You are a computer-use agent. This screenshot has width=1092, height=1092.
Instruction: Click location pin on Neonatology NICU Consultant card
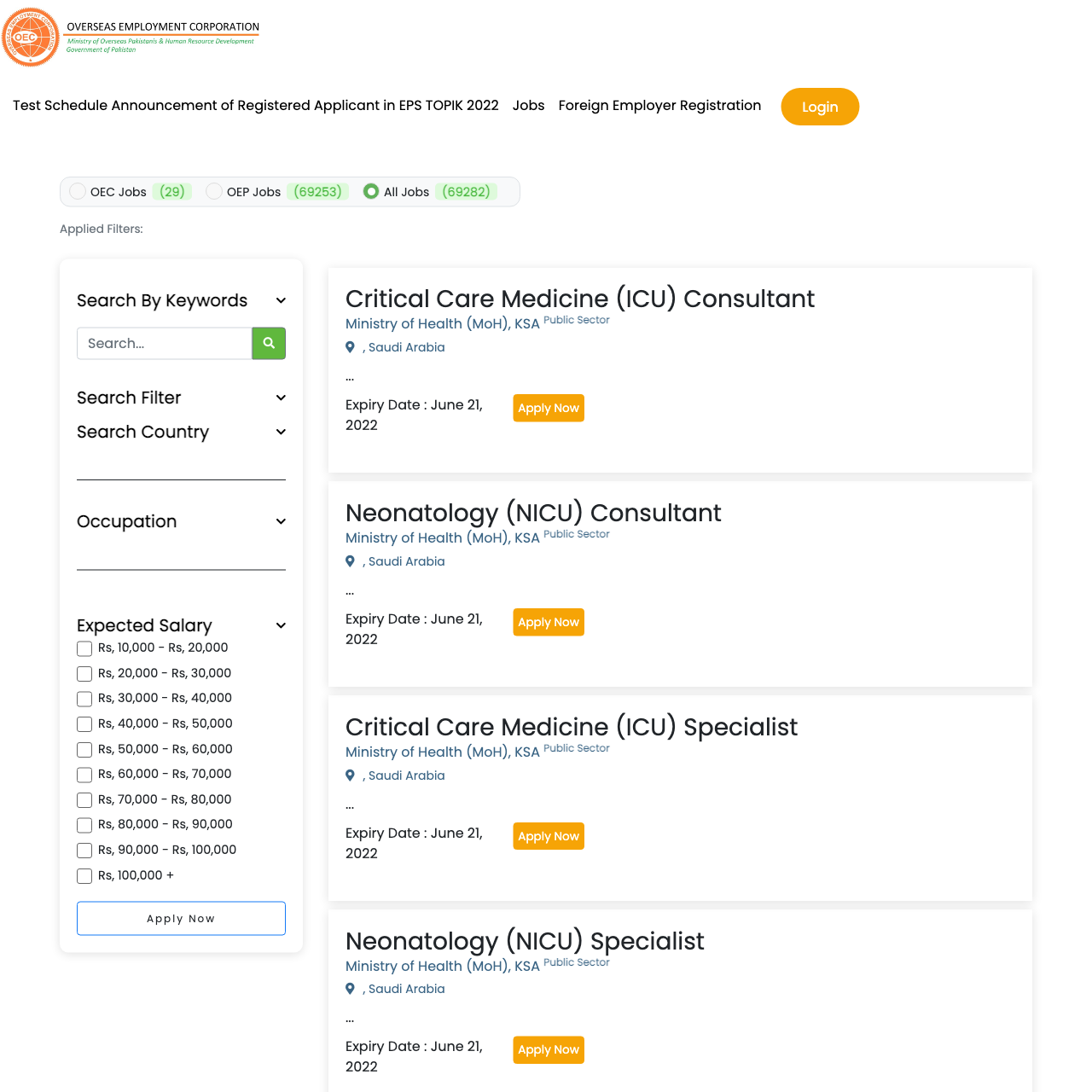point(350,561)
